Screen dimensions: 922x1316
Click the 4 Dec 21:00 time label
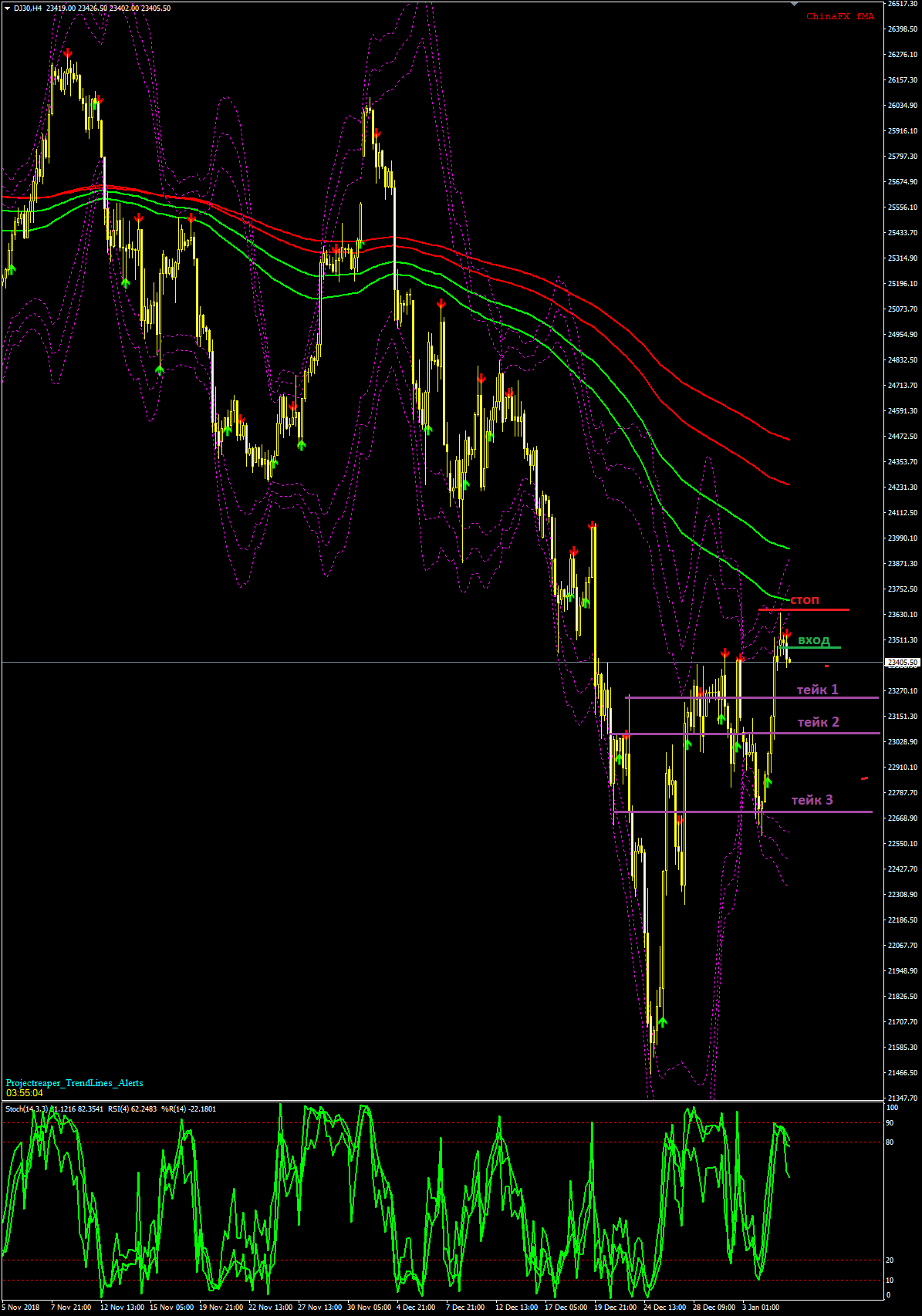pos(417,1308)
